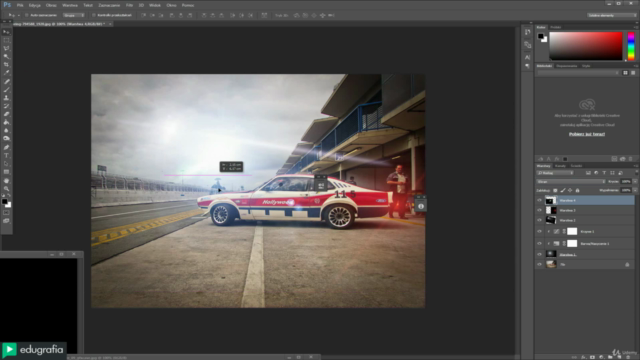This screenshot has height=360, width=640.
Task: Hide the Warstwa 3 layer
Action: 539,210
